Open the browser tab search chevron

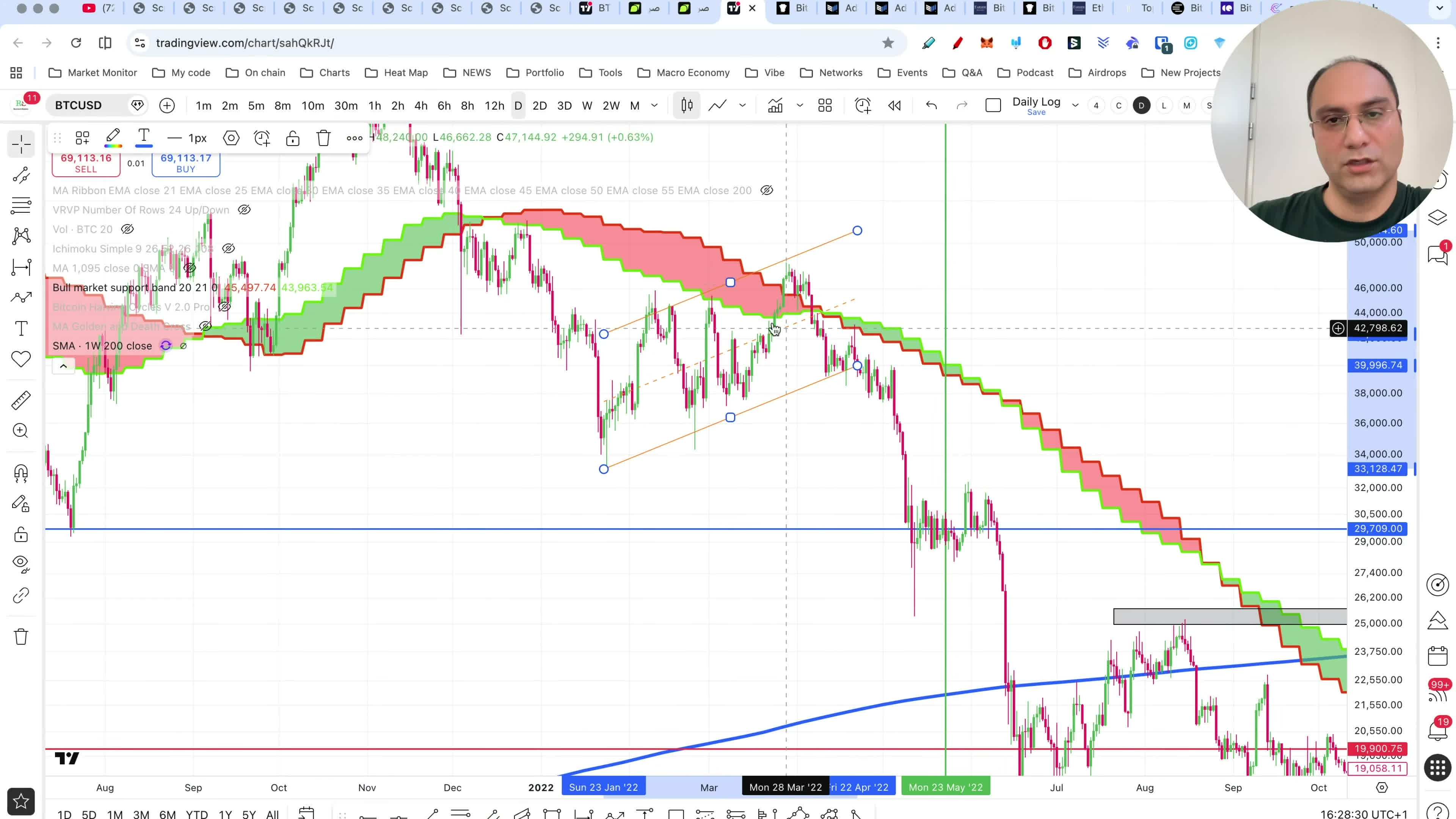[x=1440, y=8]
